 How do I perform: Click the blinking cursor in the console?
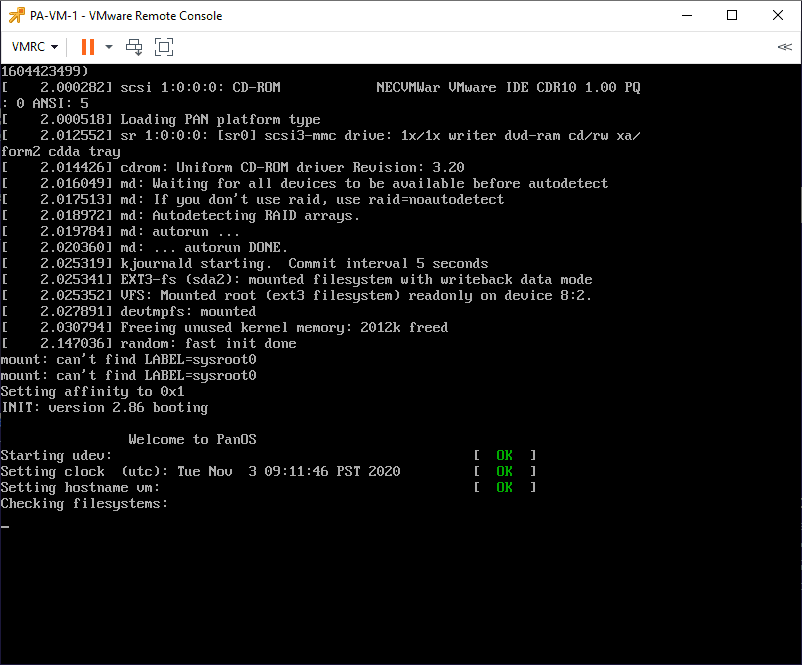coord(5,526)
